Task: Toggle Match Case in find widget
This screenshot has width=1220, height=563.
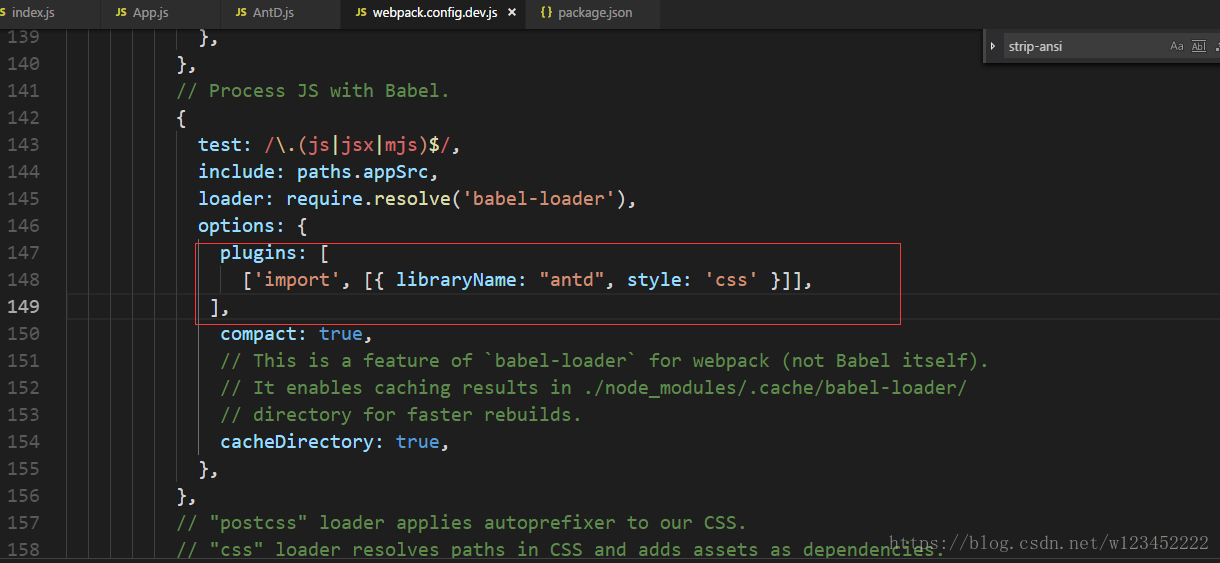Action: 1177,46
